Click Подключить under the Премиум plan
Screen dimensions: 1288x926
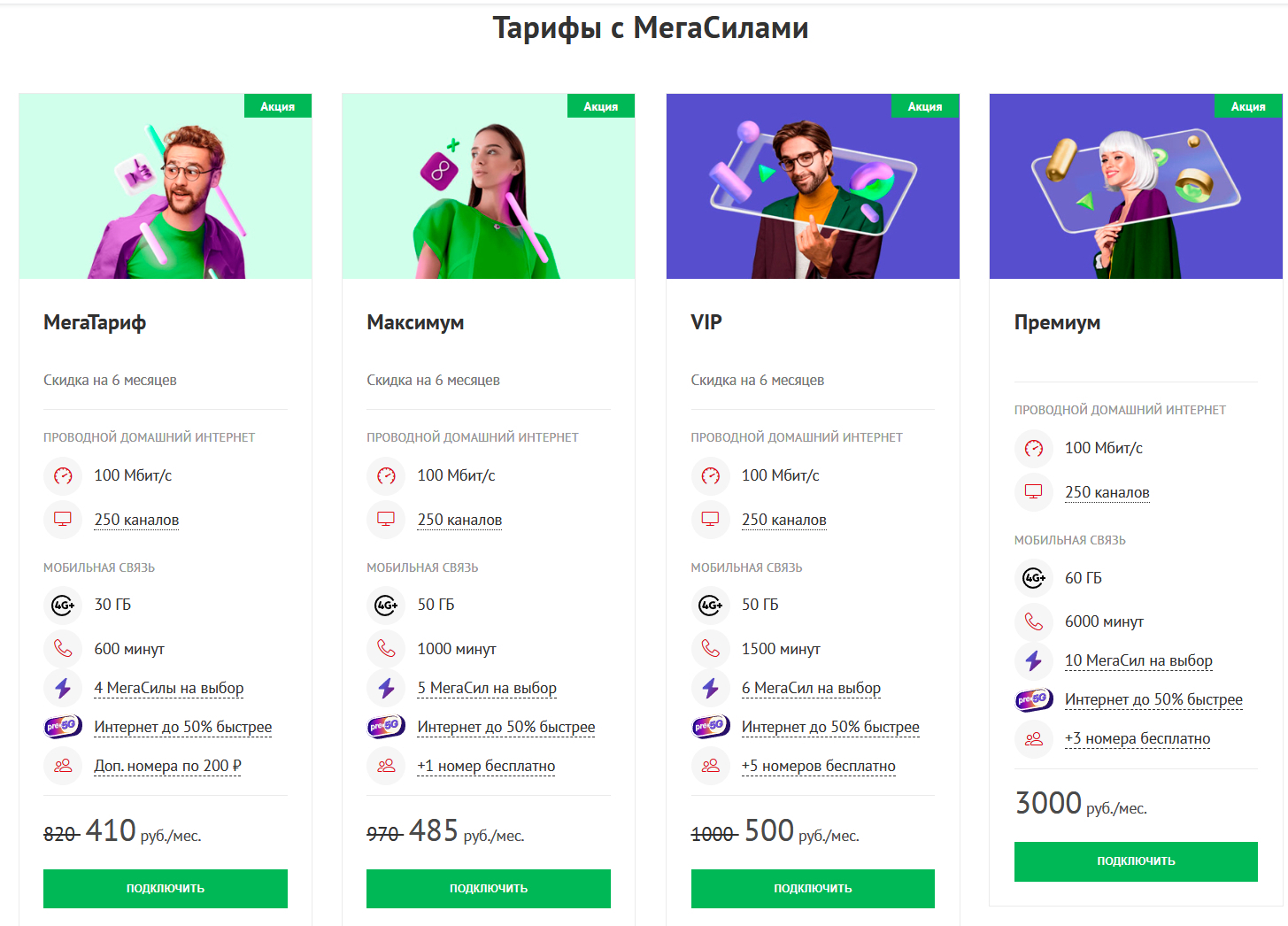(x=1136, y=860)
